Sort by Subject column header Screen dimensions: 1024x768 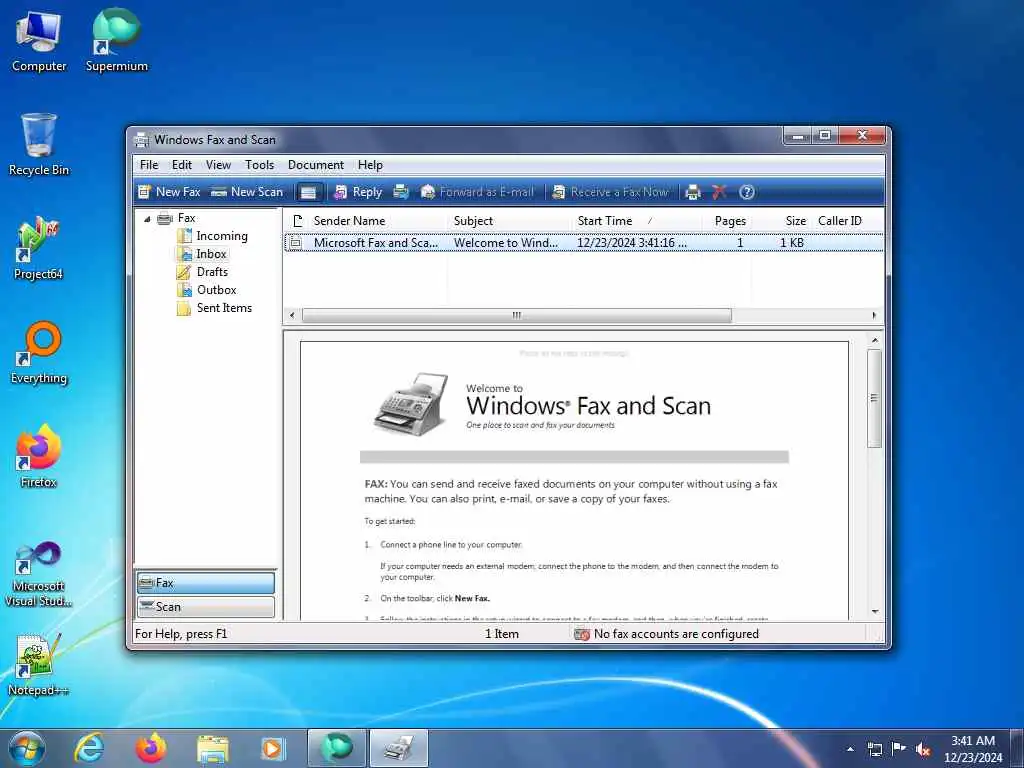tap(508, 221)
